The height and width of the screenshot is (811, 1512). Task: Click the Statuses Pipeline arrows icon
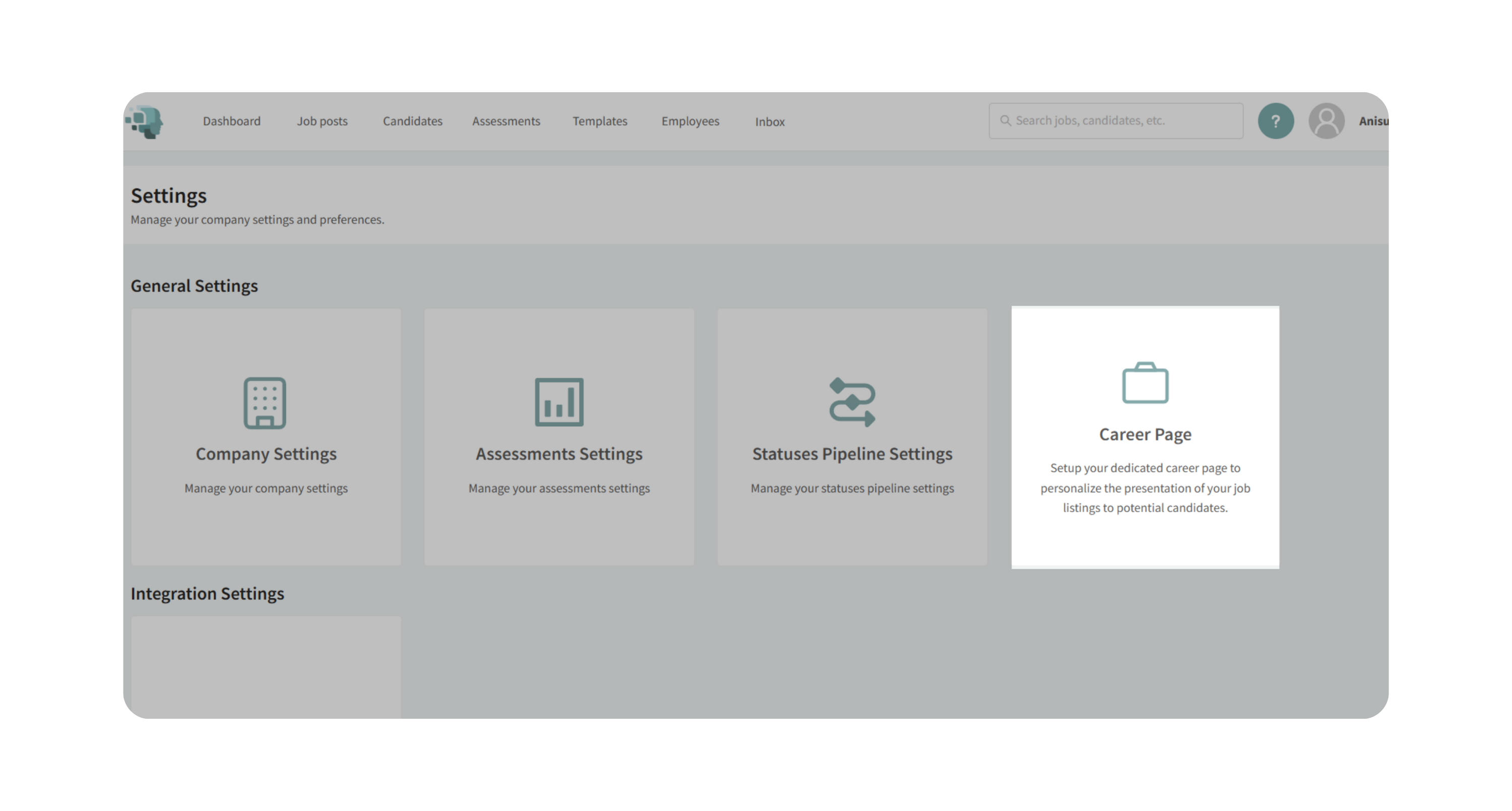(852, 402)
